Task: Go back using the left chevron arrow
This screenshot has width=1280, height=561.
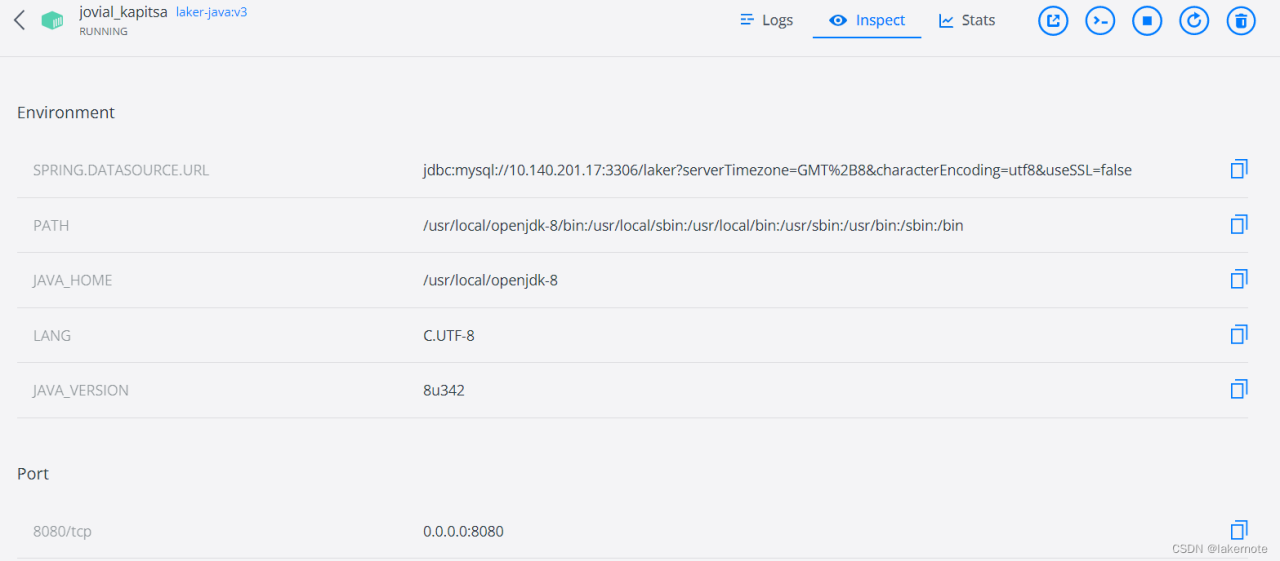Action: pos(19,20)
